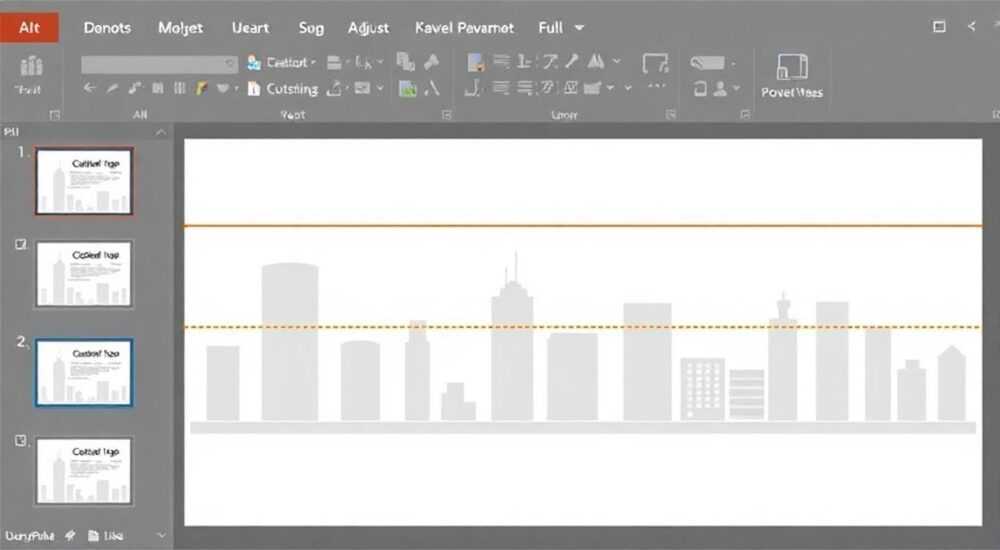Expand the chevron at panel bottom
The image size is (1000, 550).
[x=161, y=535]
